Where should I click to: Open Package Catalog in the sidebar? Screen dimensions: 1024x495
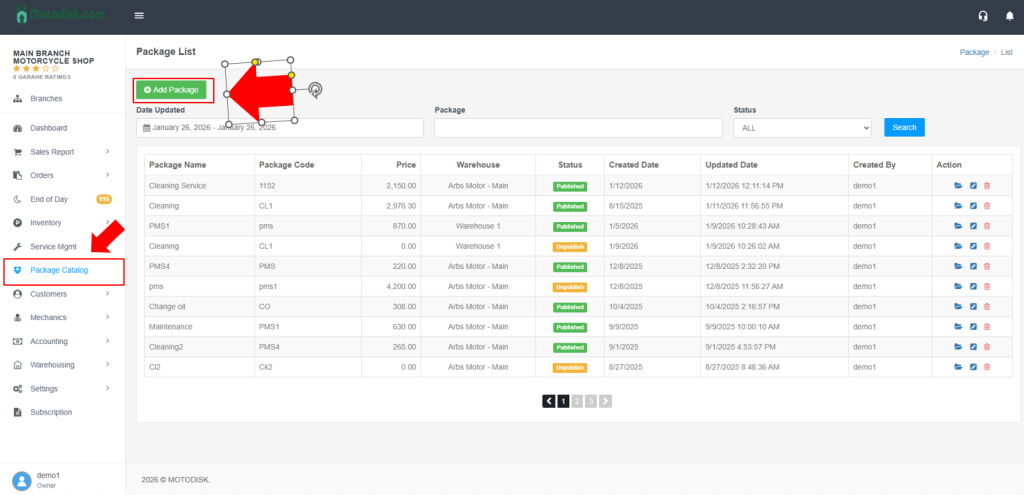click(59, 270)
